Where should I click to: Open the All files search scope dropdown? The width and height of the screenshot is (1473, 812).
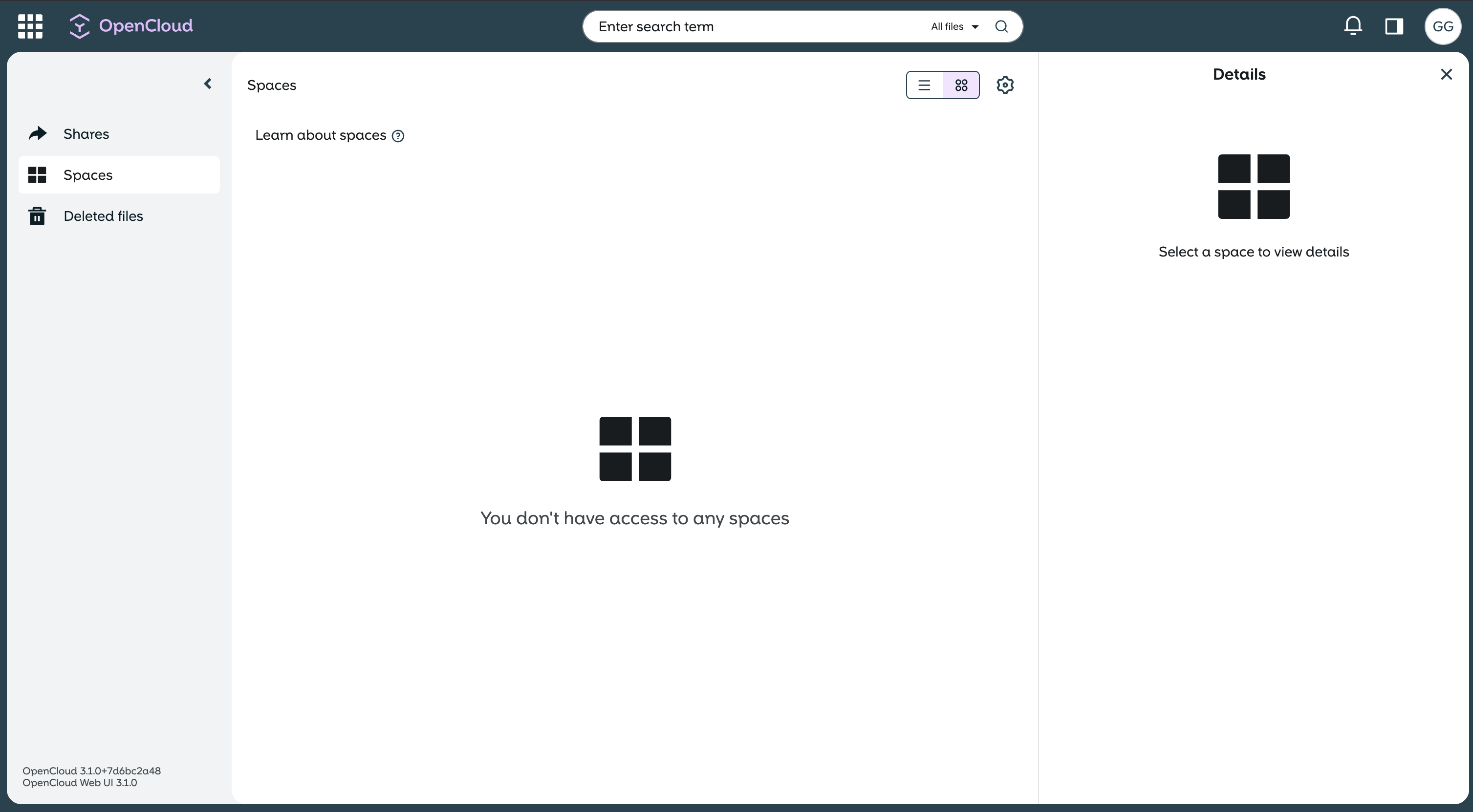click(x=955, y=26)
